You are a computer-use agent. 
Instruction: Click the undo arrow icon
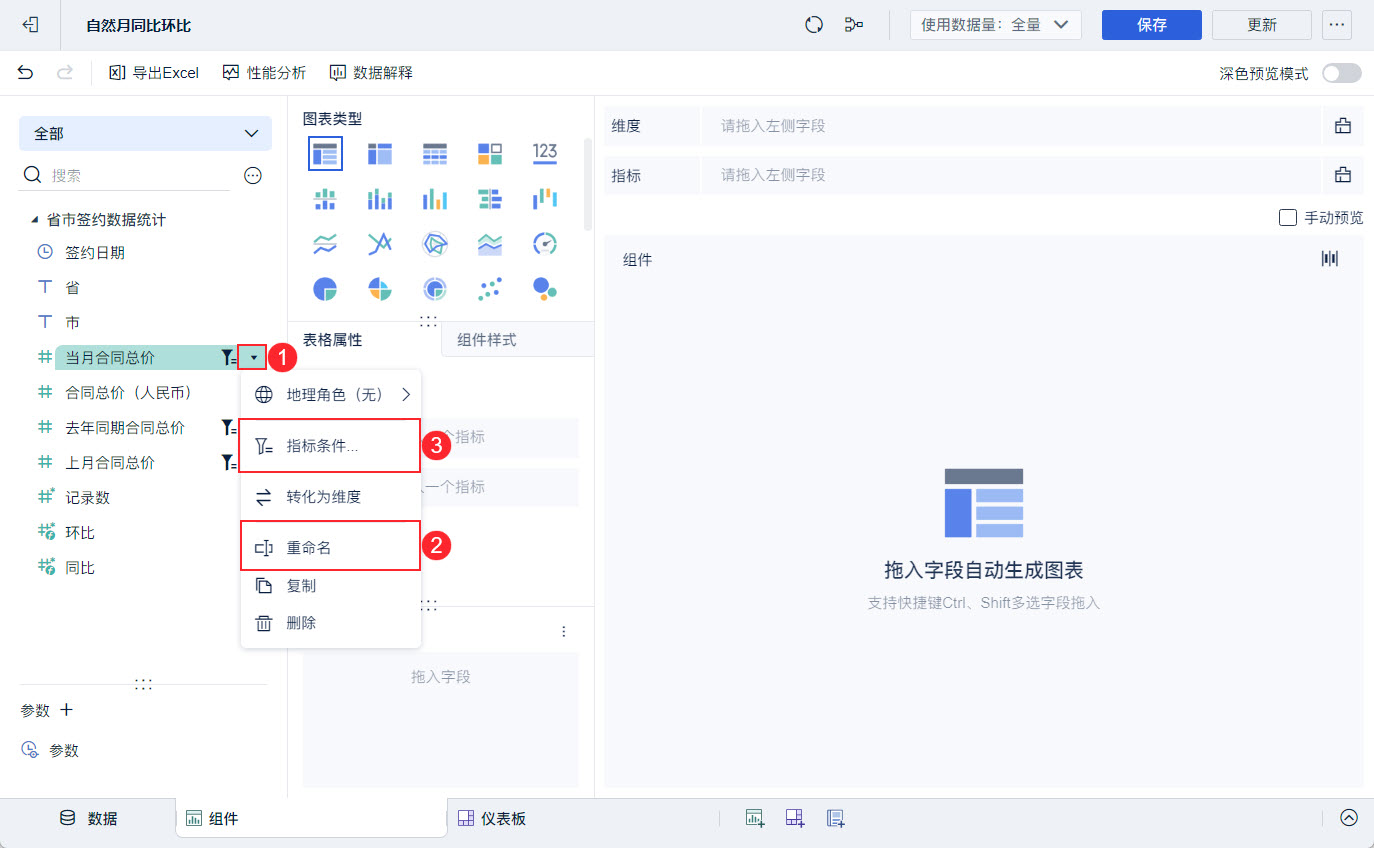tap(25, 72)
